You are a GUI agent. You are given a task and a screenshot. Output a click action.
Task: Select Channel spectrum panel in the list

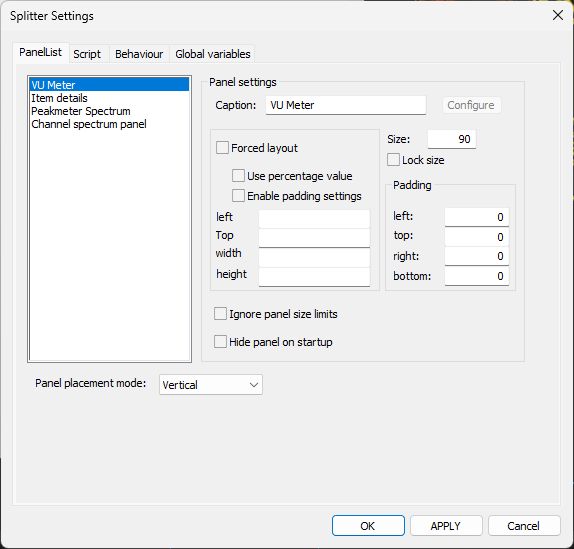pyautogui.click(x=109, y=124)
